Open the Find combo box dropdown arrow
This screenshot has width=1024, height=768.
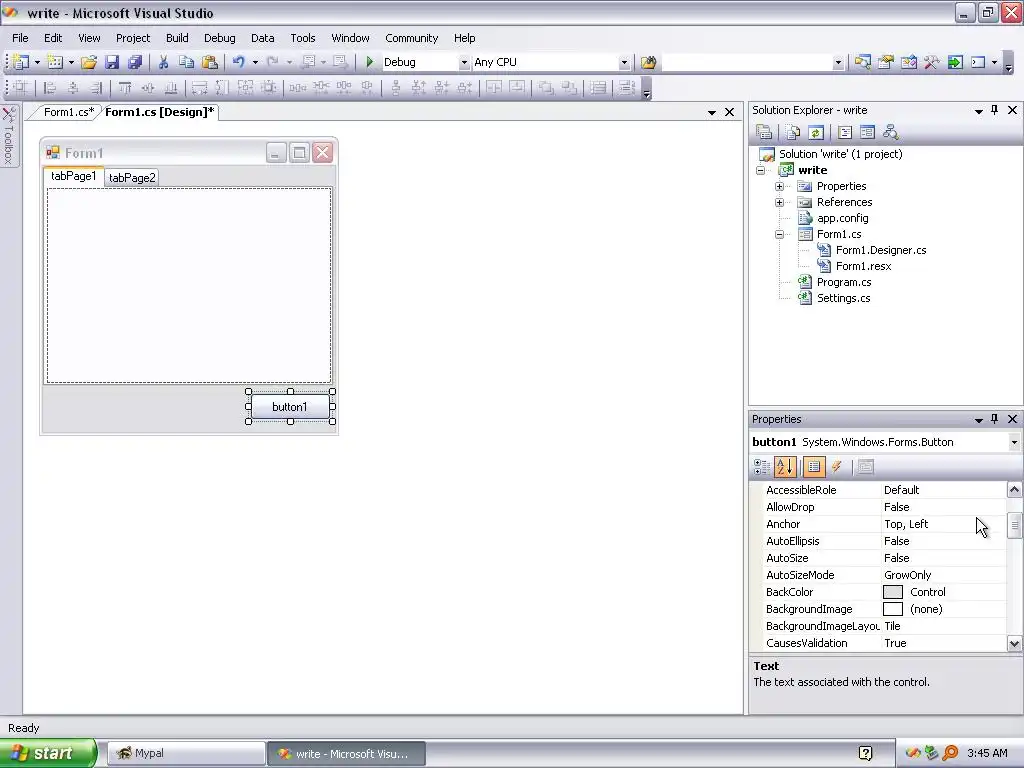pos(838,63)
